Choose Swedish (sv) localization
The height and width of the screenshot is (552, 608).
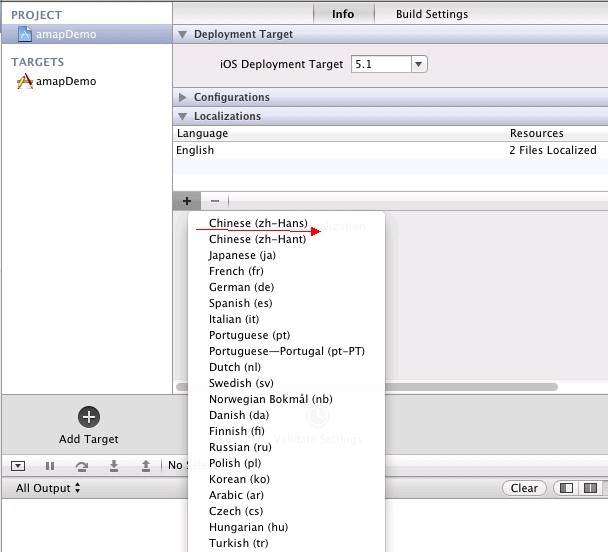tap(286, 383)
